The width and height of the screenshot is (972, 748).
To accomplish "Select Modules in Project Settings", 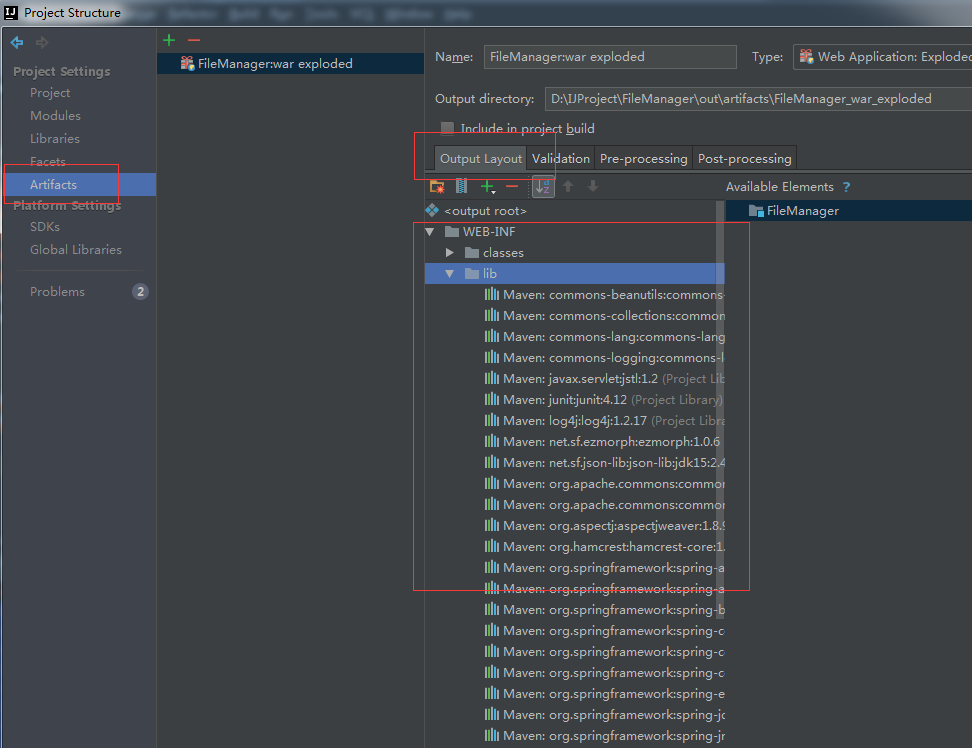I will (x=55, y=116).
